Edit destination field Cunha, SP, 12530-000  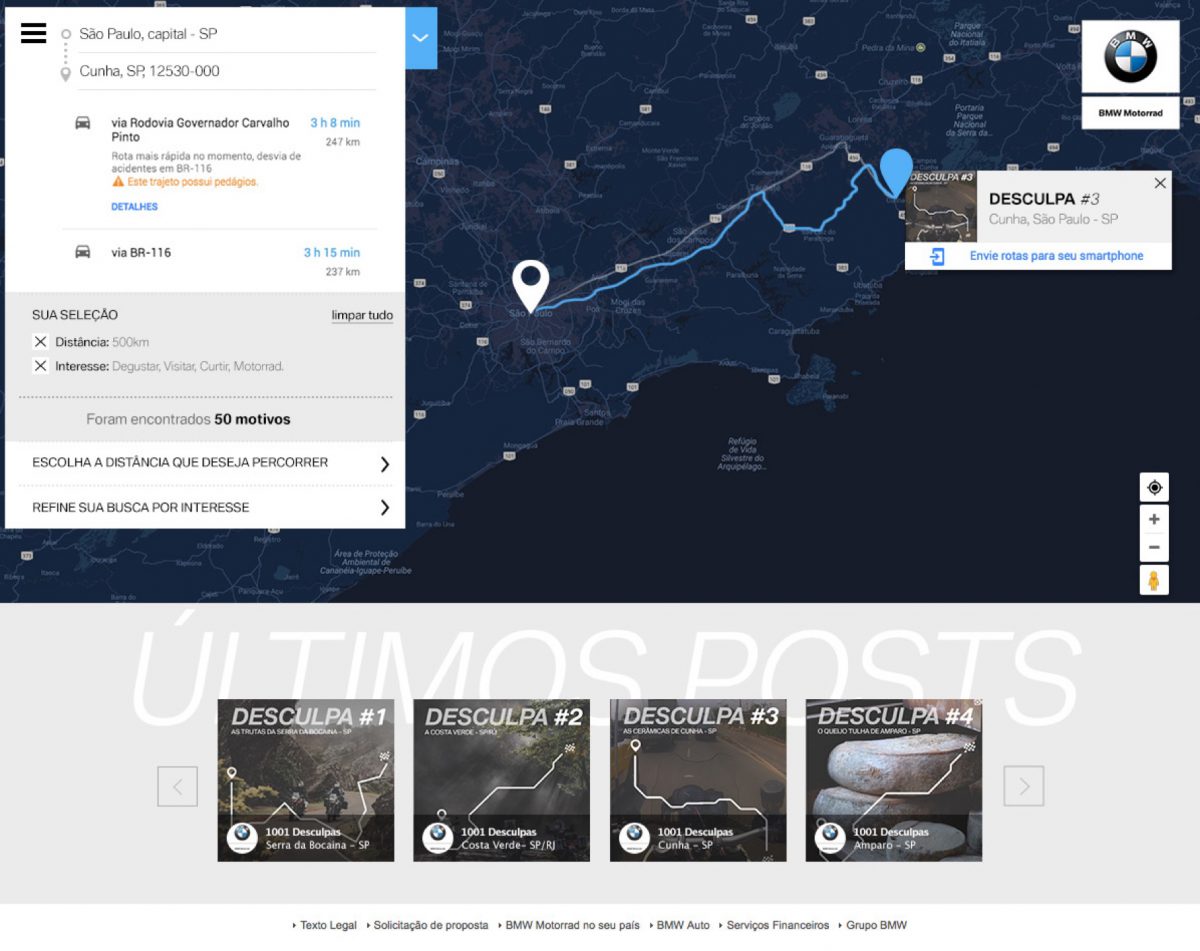point(227,71)
